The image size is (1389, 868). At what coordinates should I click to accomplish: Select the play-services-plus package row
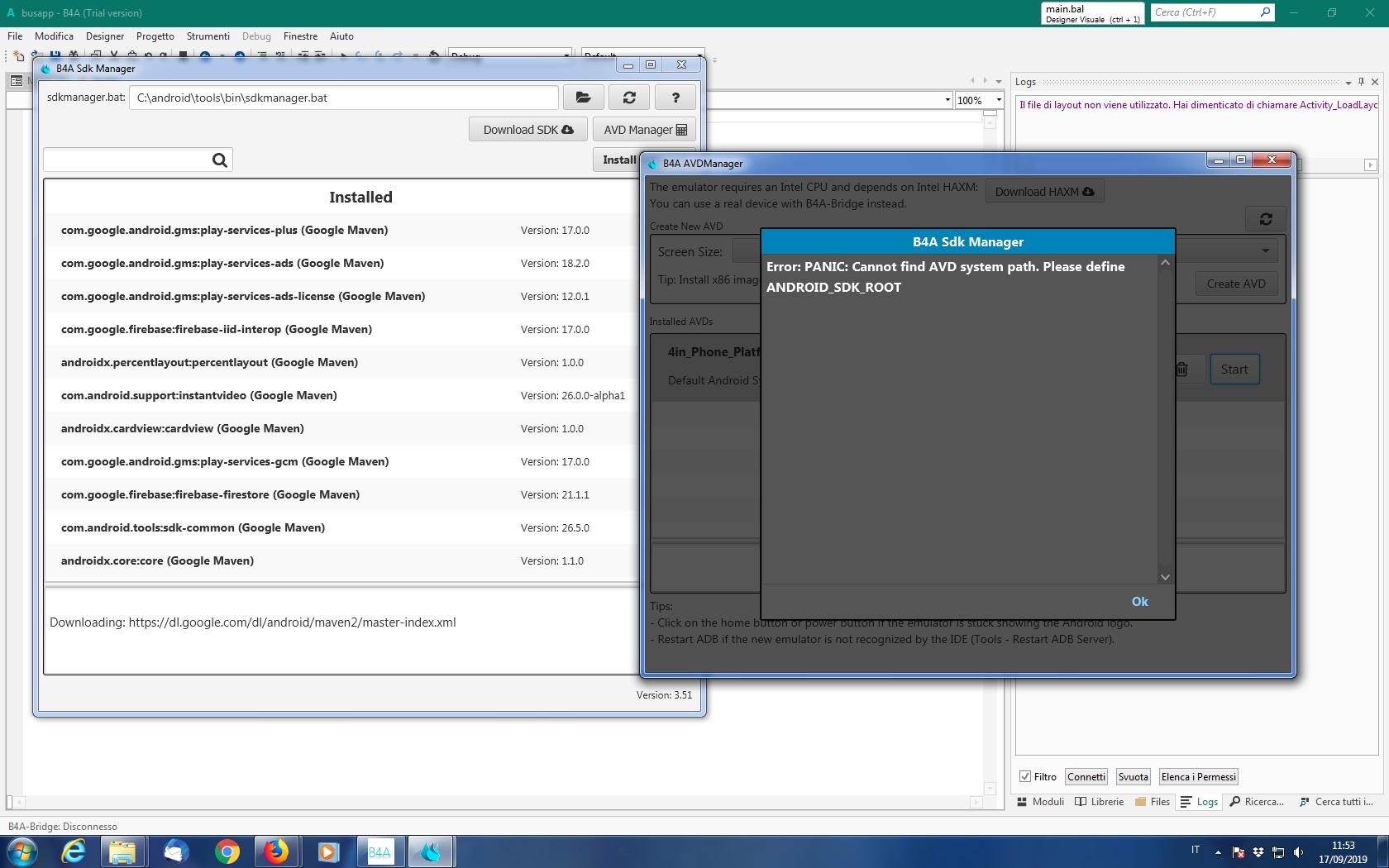pyautogui.click(x=342, y=230)
